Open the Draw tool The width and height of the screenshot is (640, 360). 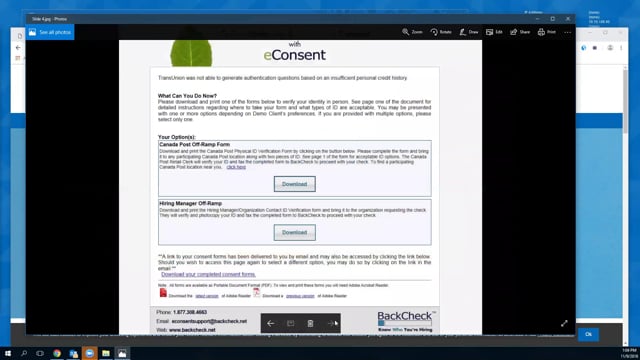[x=469, y=32]
